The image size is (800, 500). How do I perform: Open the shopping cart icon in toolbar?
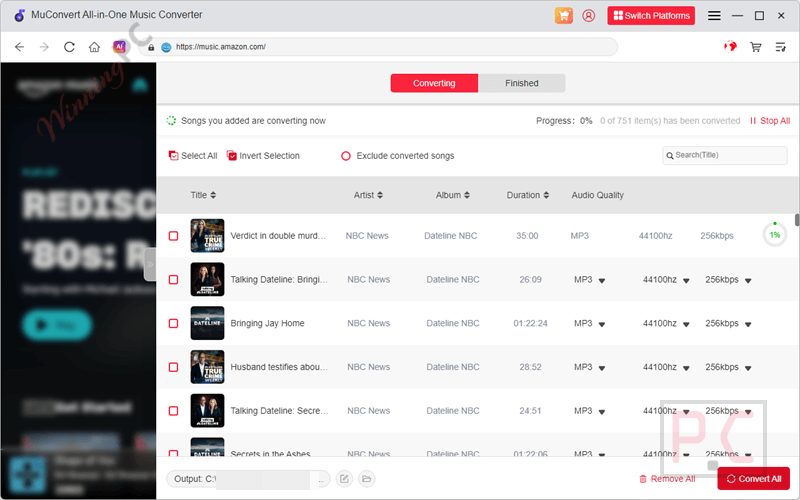(x=756, y=47)
